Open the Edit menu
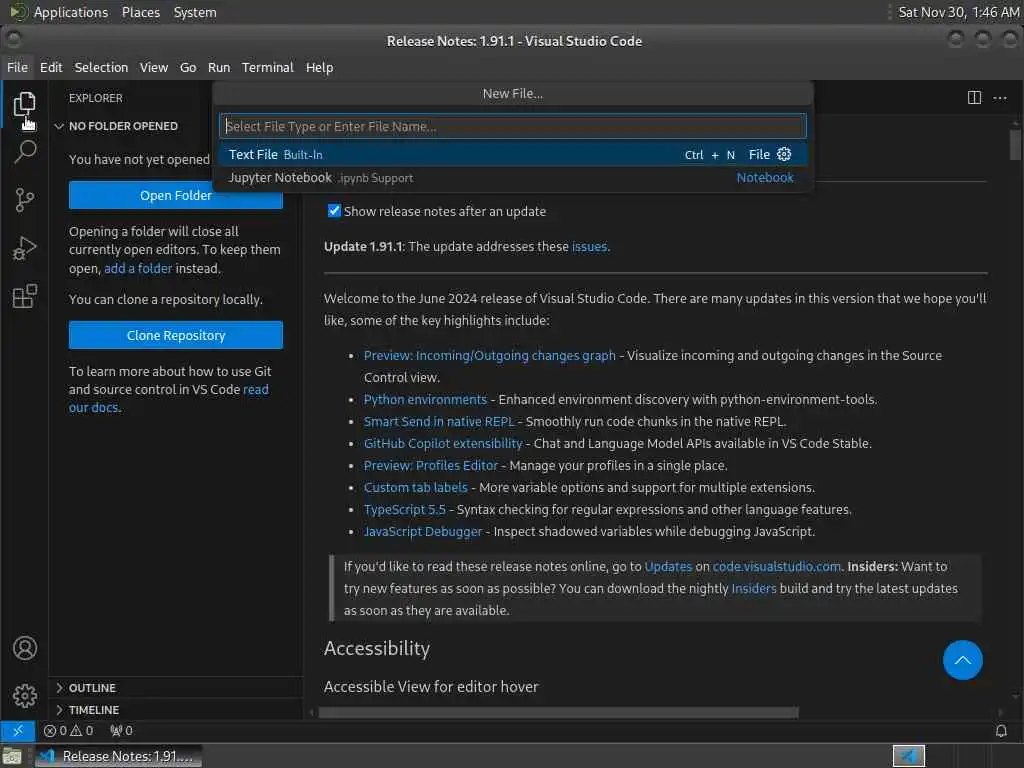Screen dimensions: 1024x768 point(51,67)
